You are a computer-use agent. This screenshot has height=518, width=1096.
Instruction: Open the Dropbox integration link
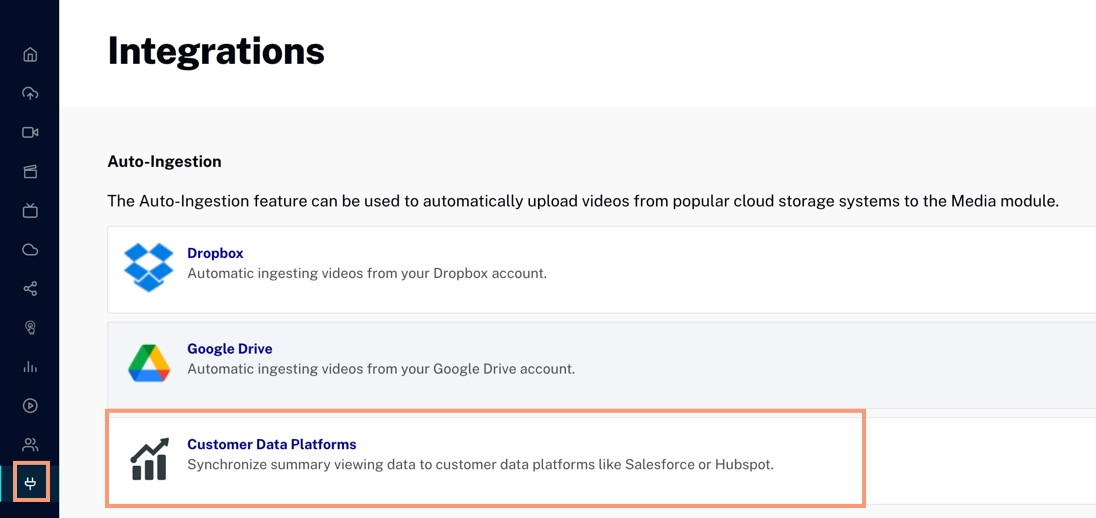click(x=215, y=254)
